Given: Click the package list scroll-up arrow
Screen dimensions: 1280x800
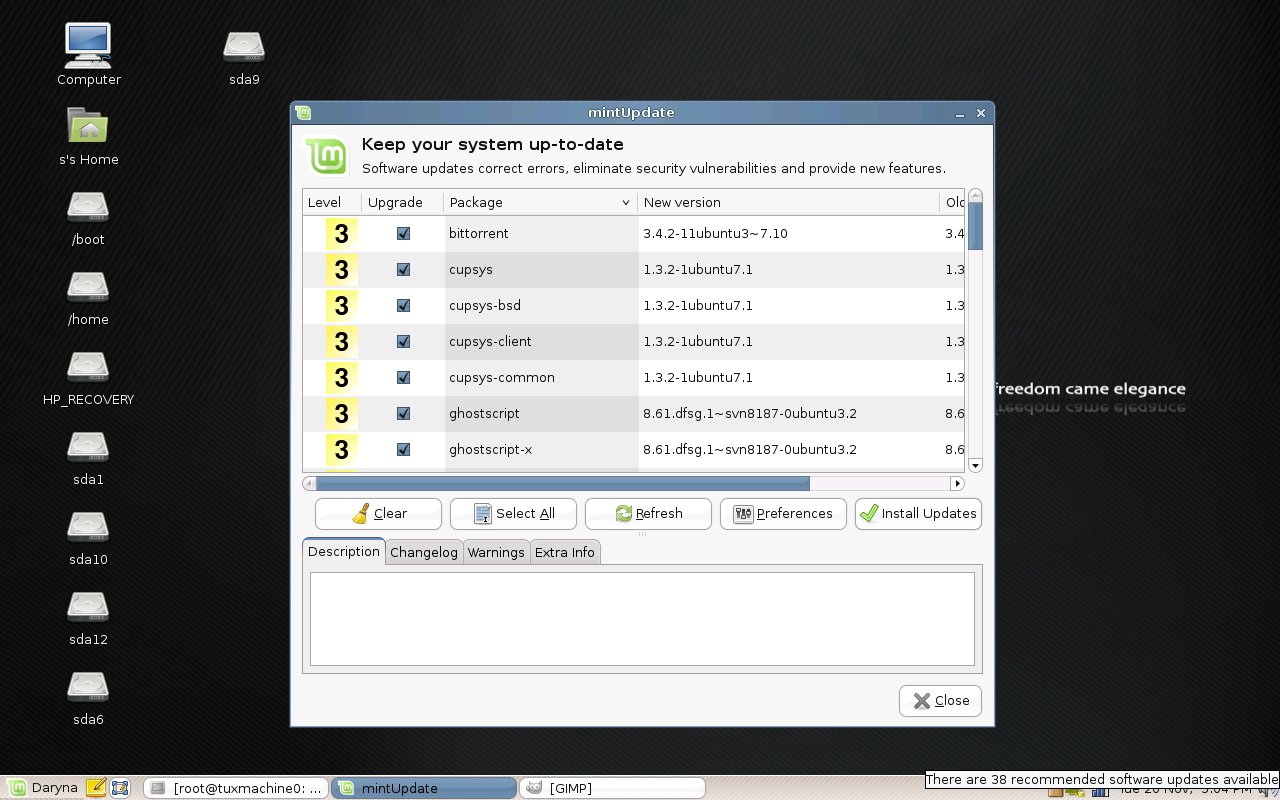Looking at the screenshot, I should coord(976,196).
